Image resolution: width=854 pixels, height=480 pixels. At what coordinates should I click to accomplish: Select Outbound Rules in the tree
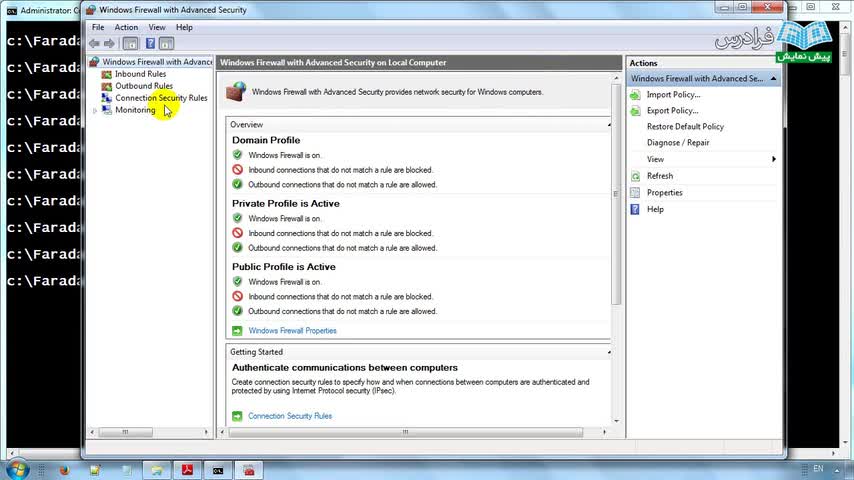pyautogui.click(x=144, y=86)
